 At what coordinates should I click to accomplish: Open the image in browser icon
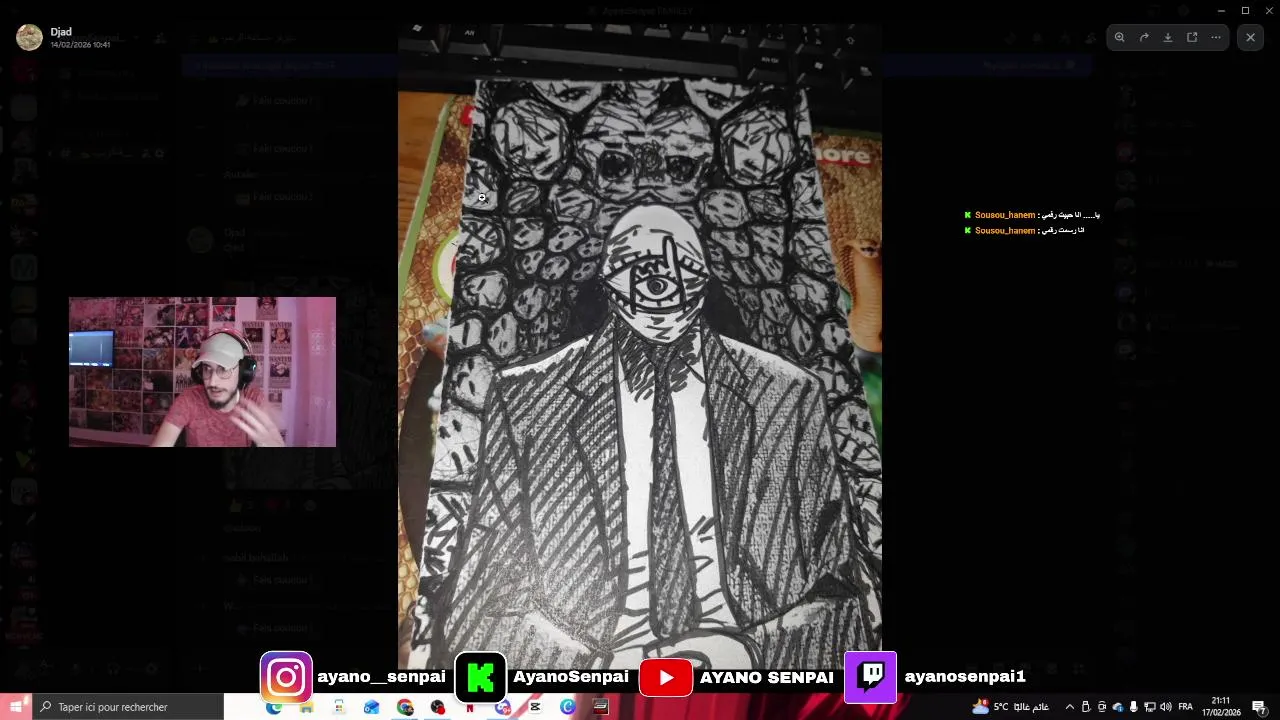pyautogui.click(x=1192, y=37)
